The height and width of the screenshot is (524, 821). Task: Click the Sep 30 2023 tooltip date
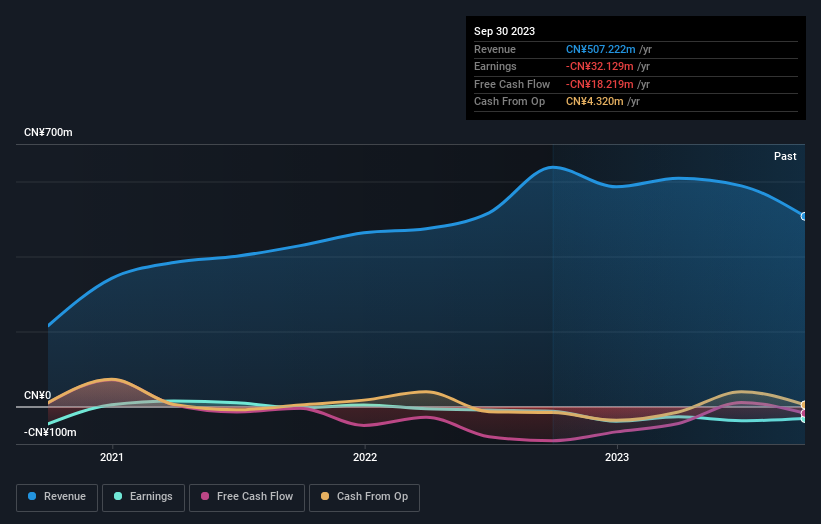504,31
